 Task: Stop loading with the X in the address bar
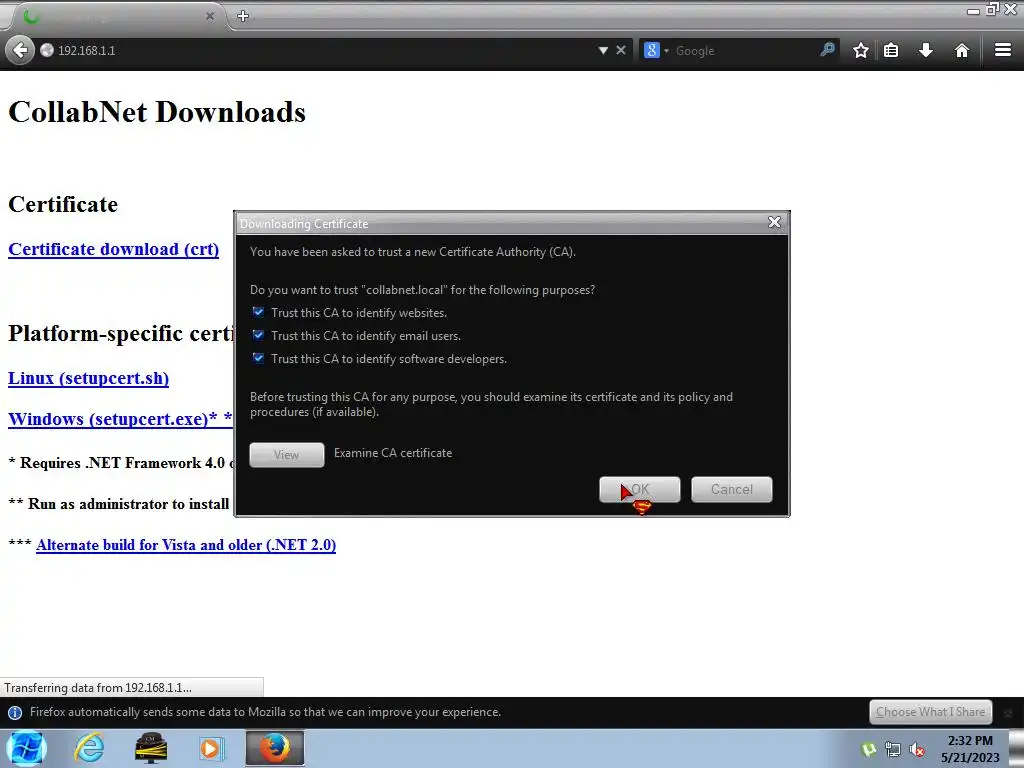click(621, 50)
